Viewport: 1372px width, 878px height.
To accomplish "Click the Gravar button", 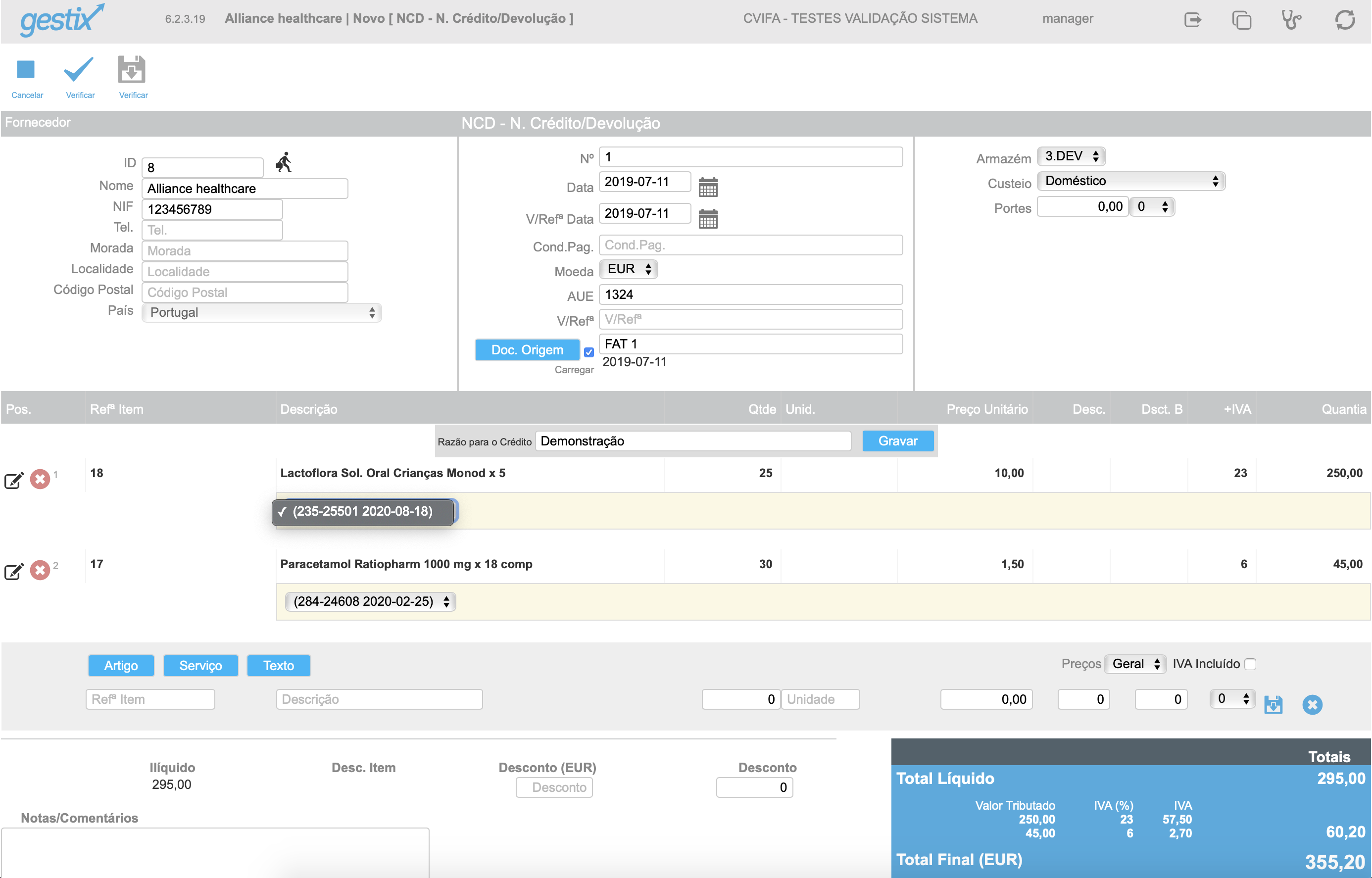I will click(x=898, y=441).
